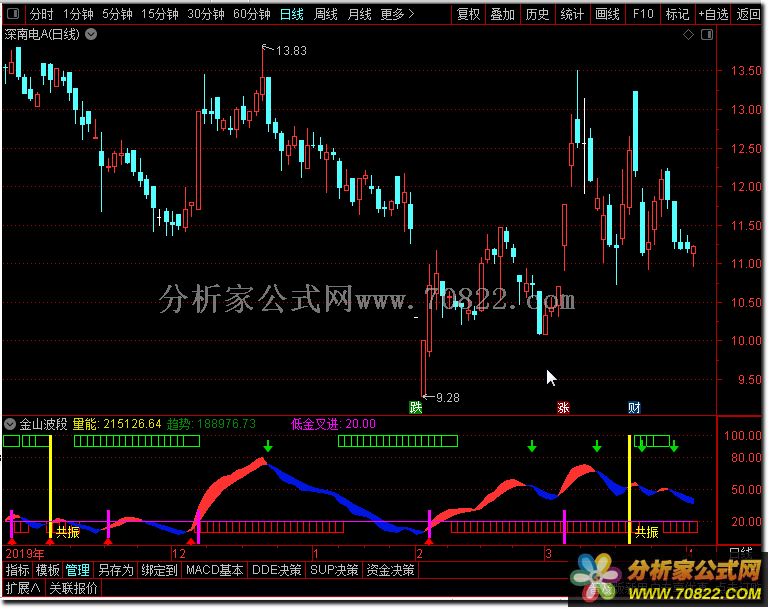770x609 pixels.
Task: Add stock with +自选 button
Action: [714, 14]
